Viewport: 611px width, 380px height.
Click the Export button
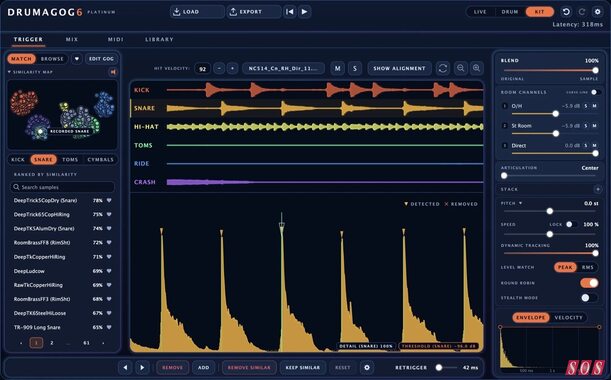click(254, 12)
